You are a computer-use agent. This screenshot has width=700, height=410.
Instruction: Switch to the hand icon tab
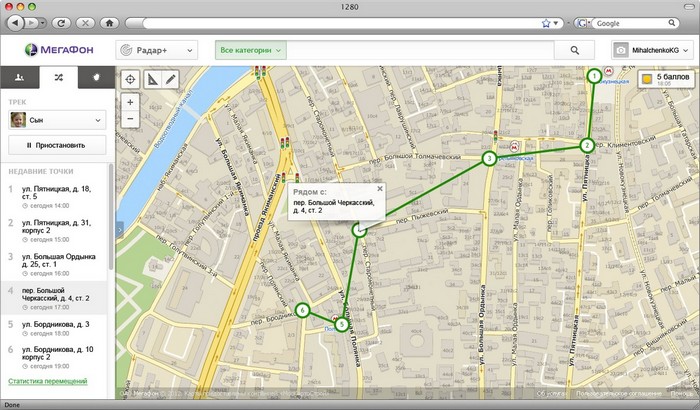pos(95,77)
